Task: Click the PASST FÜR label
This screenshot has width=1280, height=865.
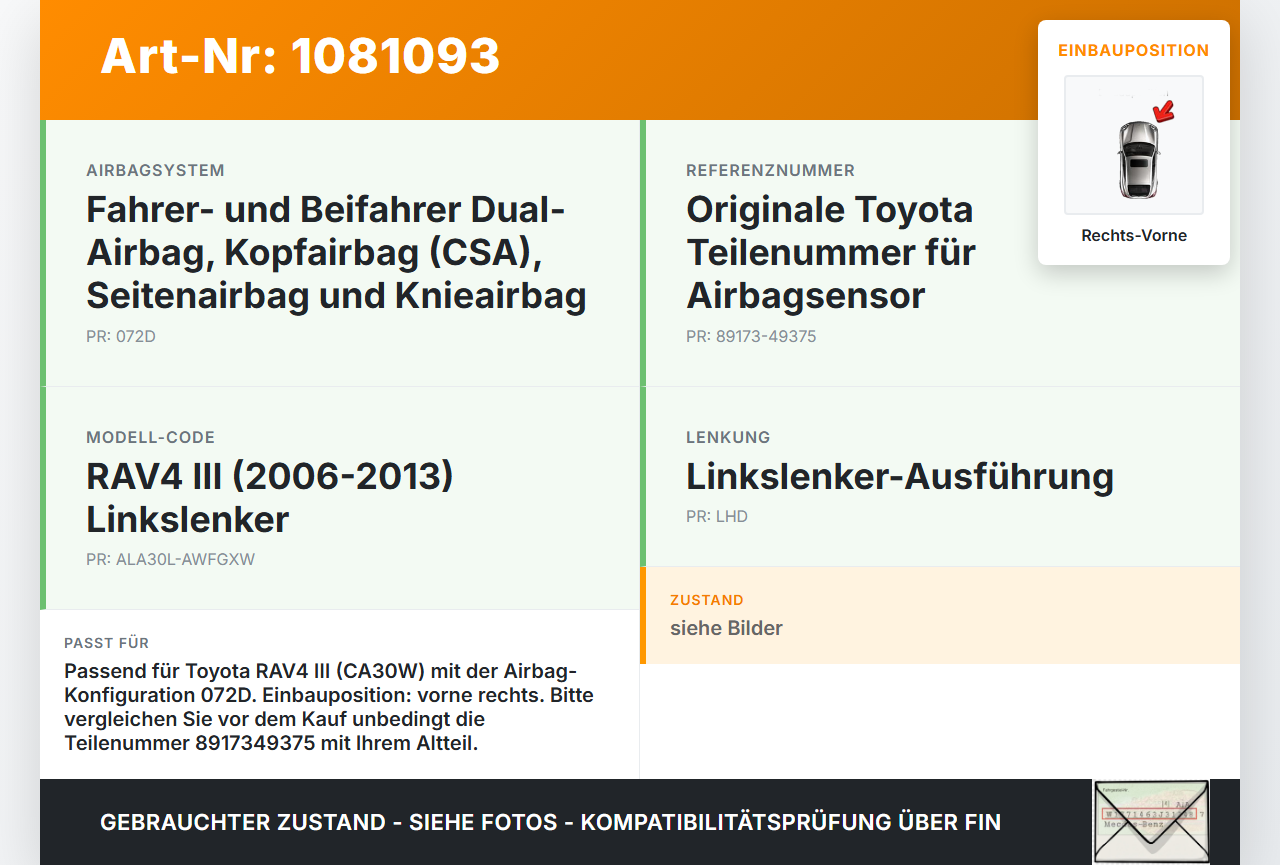Action: click(x=106, y=643)
